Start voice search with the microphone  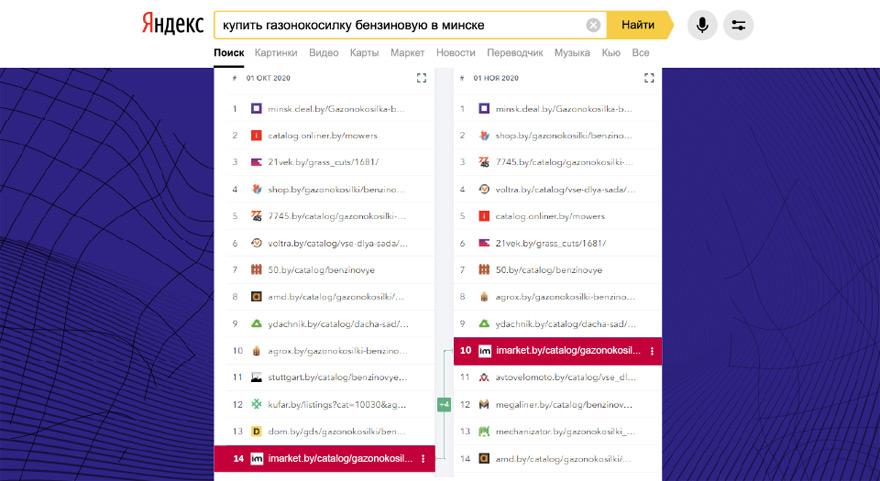(x=701, y=25)
